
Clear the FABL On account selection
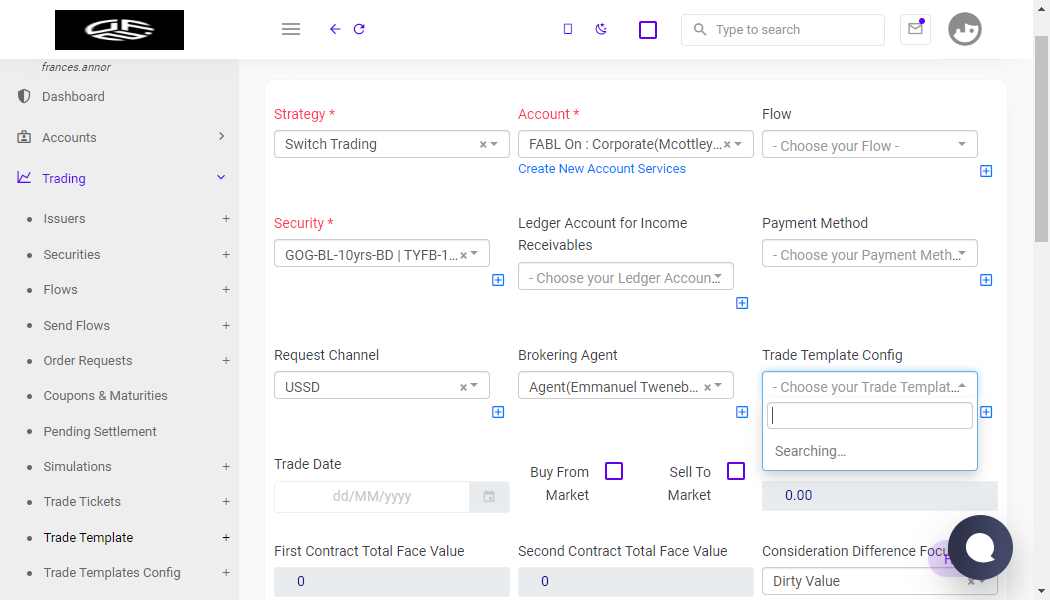pyautogui.click(x=727, y=145)
